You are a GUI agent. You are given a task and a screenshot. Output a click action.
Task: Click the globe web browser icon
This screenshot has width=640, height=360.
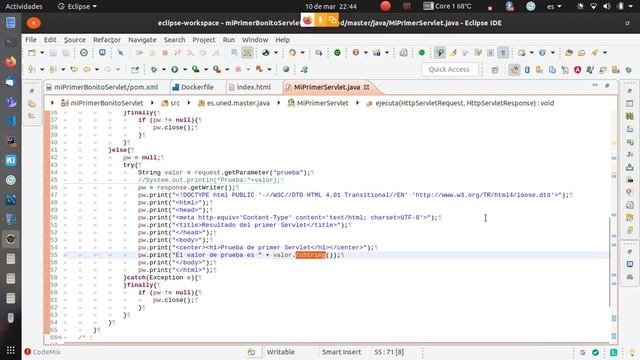[286, 69]
